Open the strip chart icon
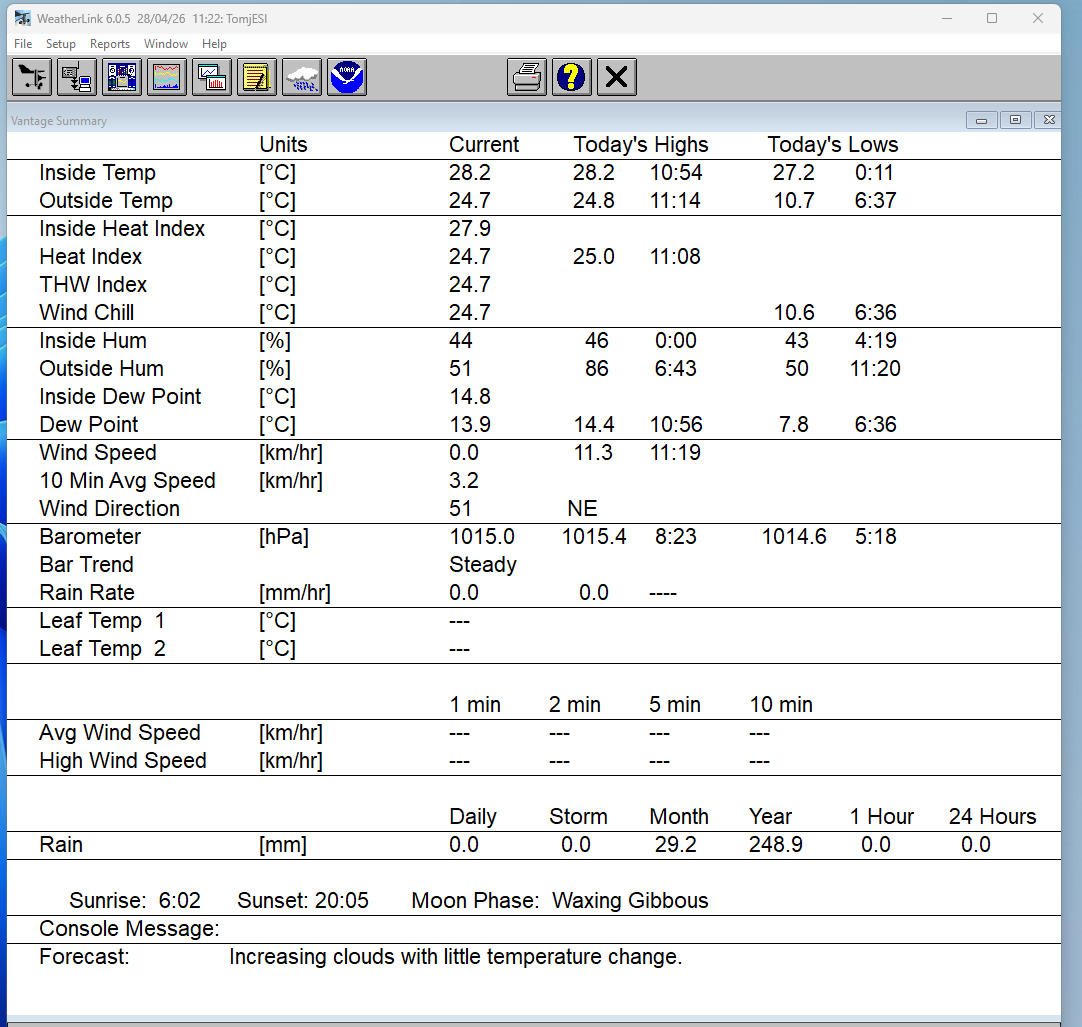Viewport: 1082px width, 1027px height. (167, 77)
